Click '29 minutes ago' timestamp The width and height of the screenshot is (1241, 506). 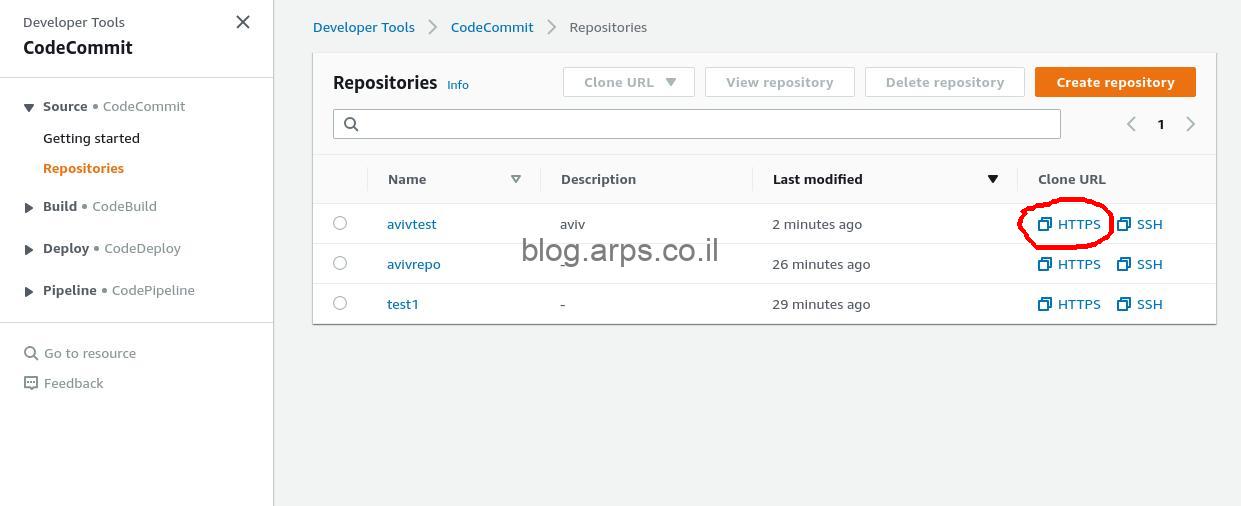(821, 304)
